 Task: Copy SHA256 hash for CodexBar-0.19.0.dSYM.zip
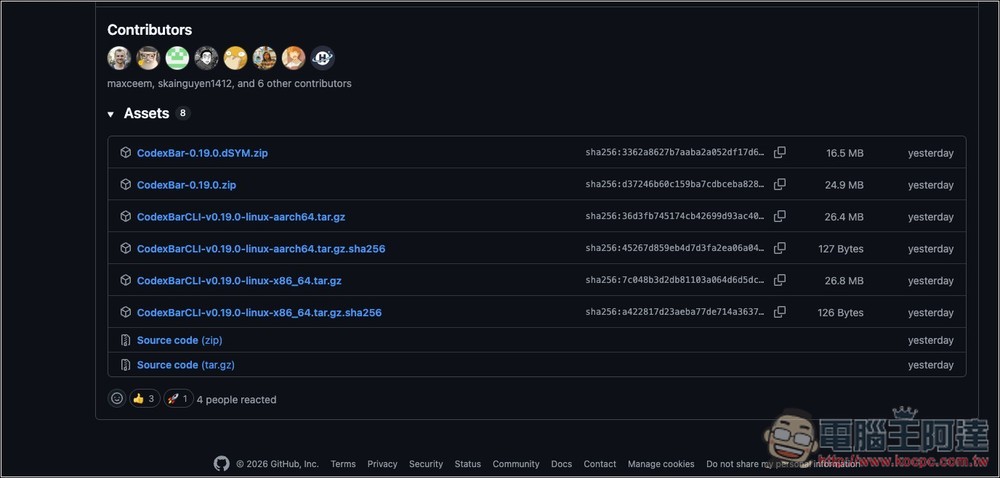click(x=780, y=153)
